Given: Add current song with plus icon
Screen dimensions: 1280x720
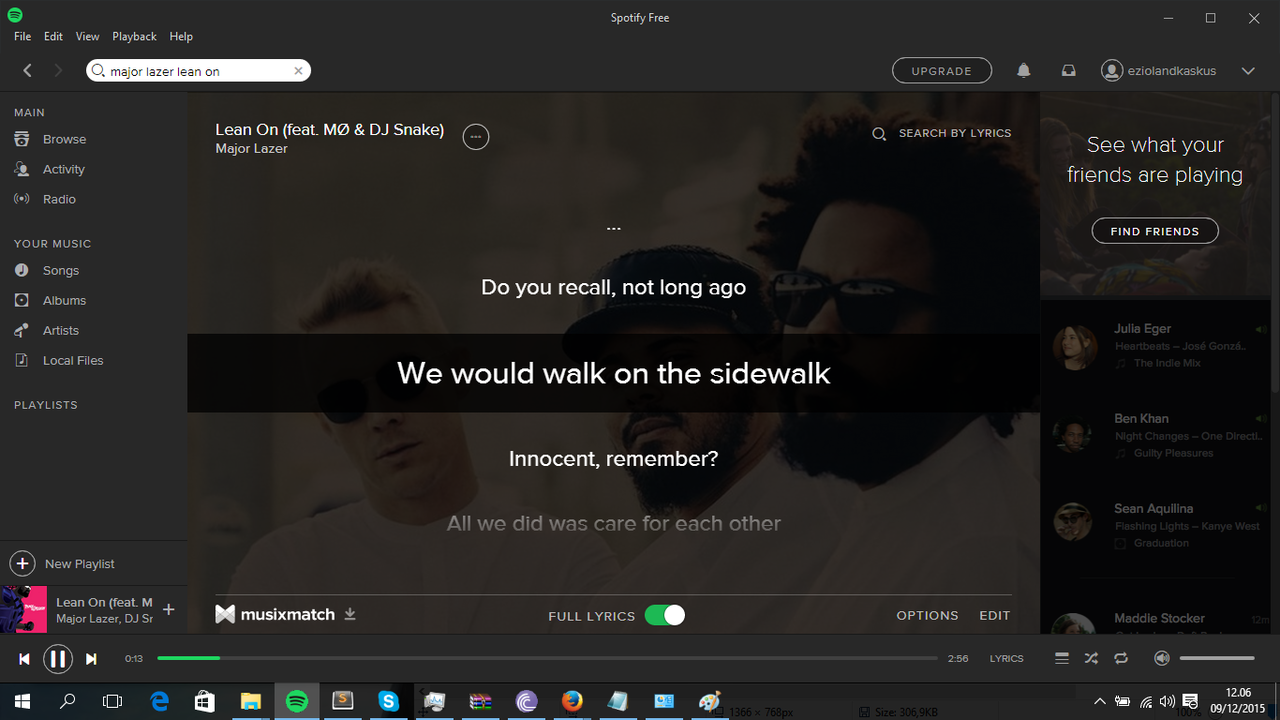Looking at the screenshot, I should tap(169, 609).
